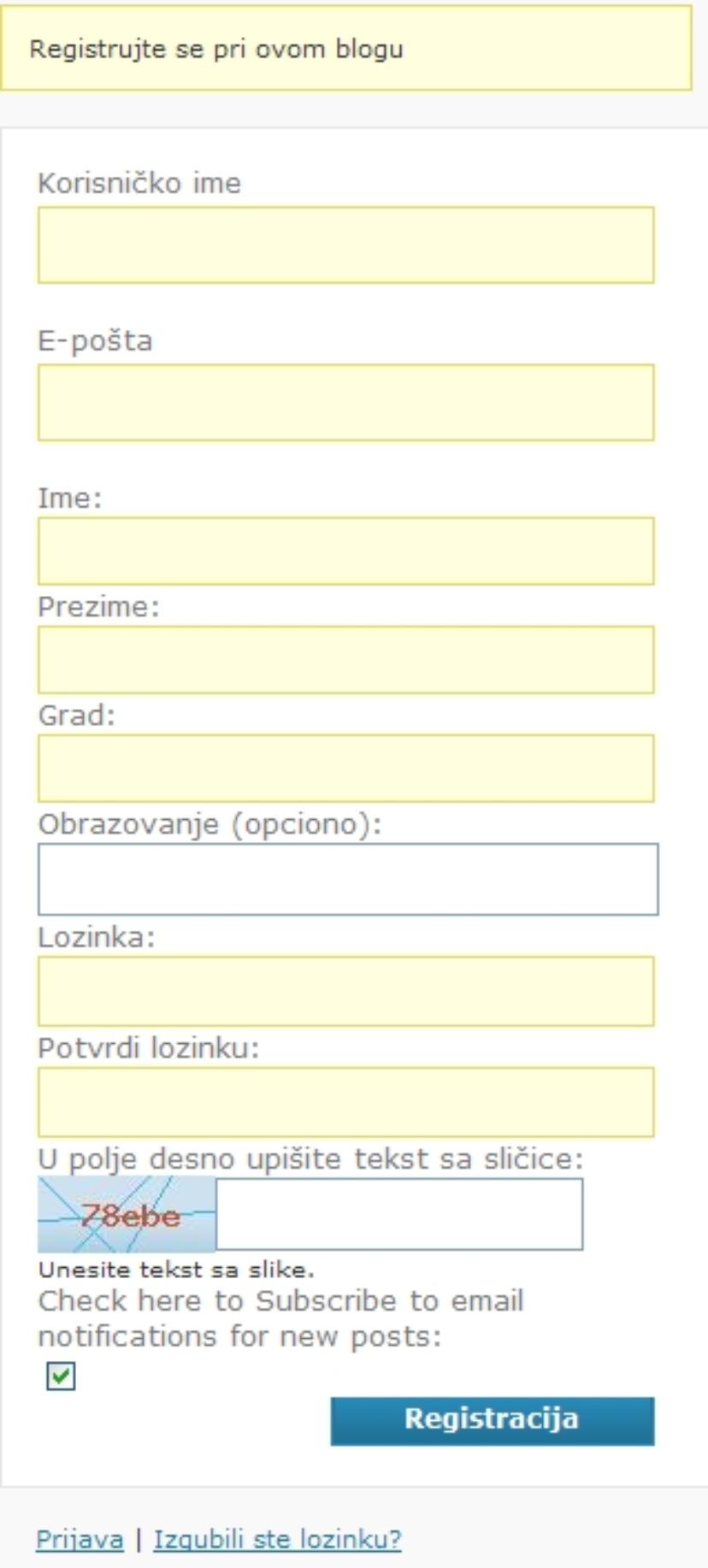Click the Unesite tekst sa slike hint
708x1568 pixels.
176,1270
